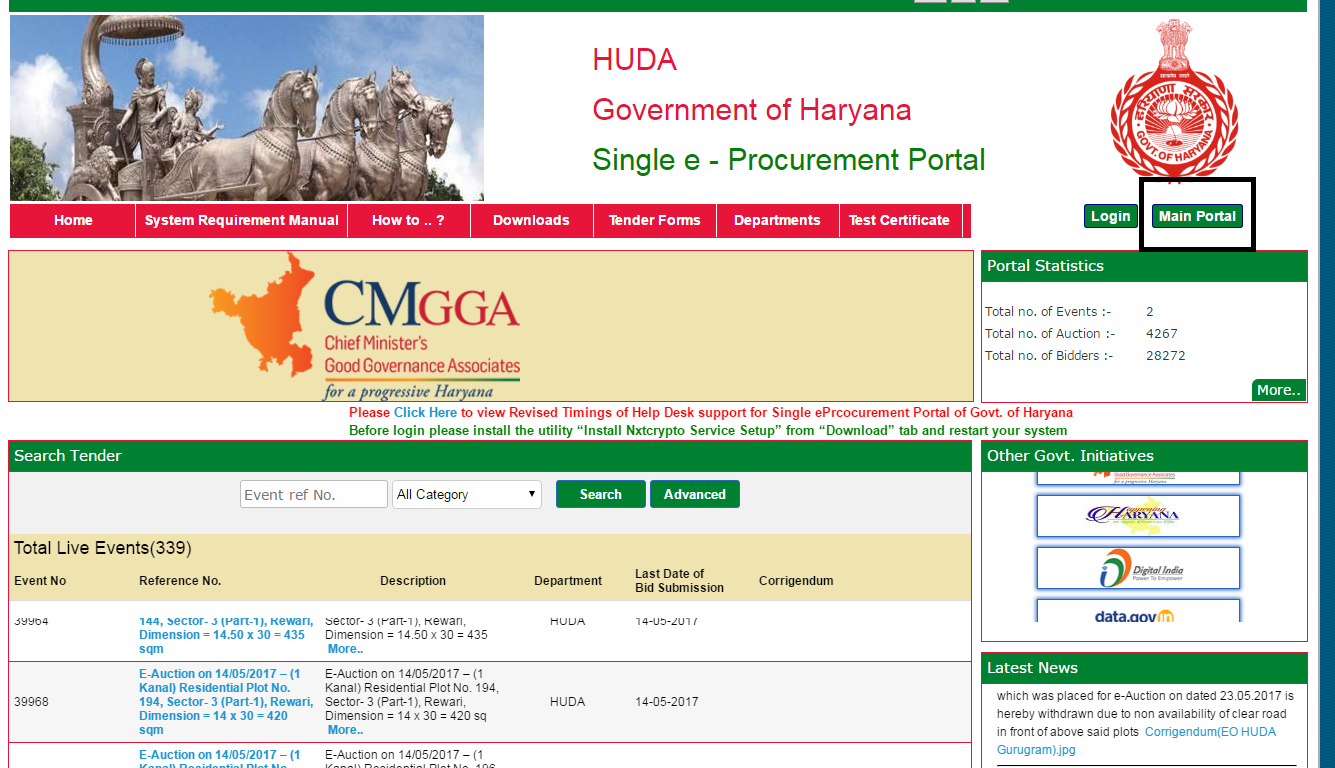1335x768 pixels.
Task: Click the Total Live Events(339) heading
Action: [103, 548]
